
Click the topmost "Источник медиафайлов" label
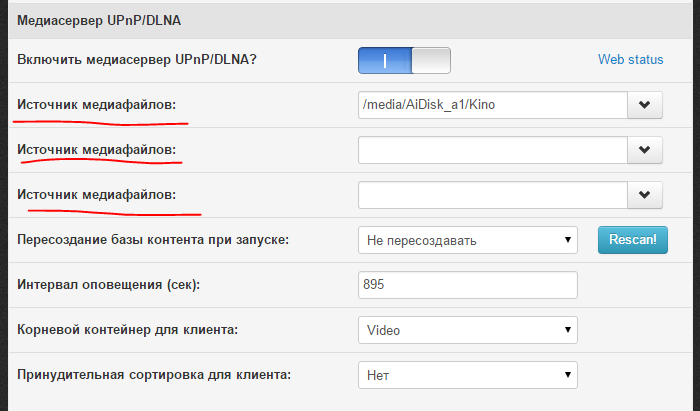click(x=97, y=104)
